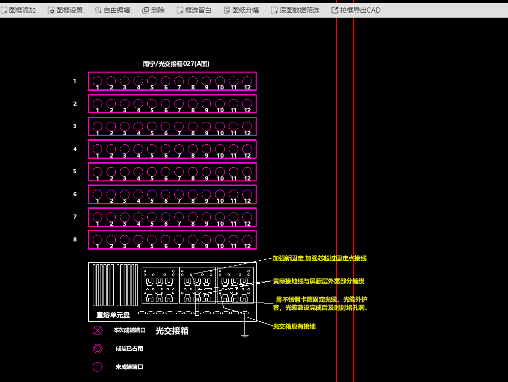Select the 删除 delete tool

[x=153, y=10]
